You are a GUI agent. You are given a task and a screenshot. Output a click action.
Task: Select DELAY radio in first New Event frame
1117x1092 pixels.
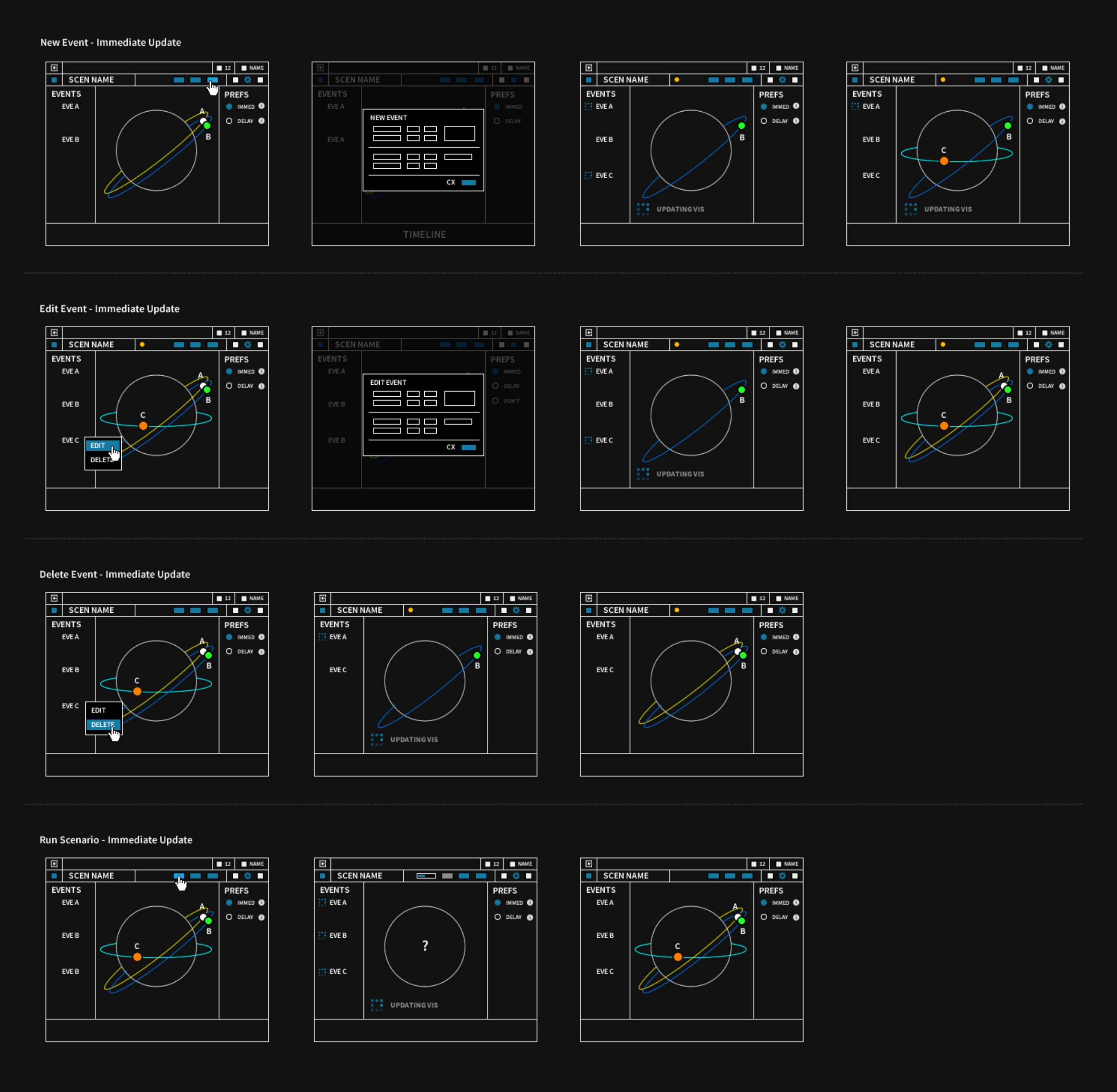(x=229, y=121)
